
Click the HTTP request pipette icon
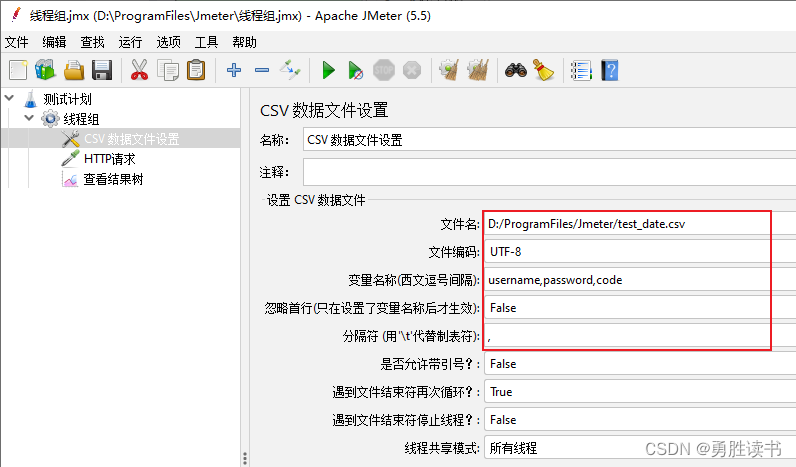(x=70, y=158)
